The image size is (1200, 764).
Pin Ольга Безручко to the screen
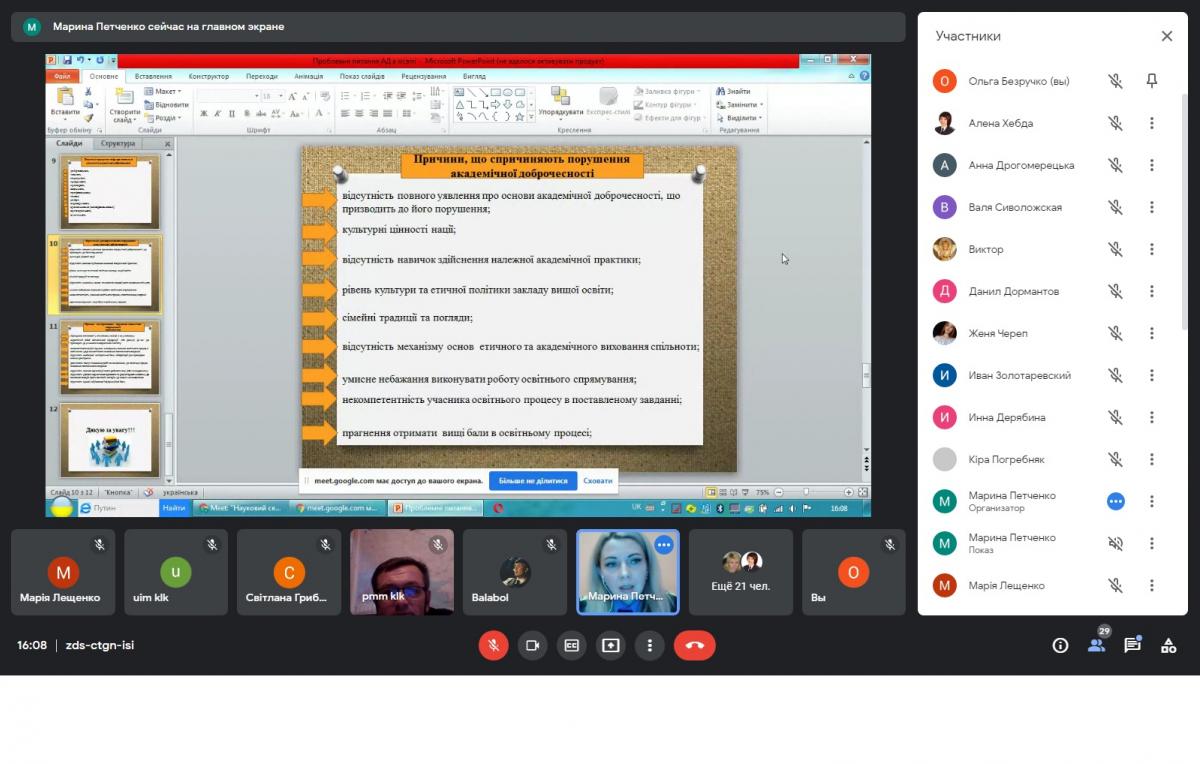(x=1152, y=81)
